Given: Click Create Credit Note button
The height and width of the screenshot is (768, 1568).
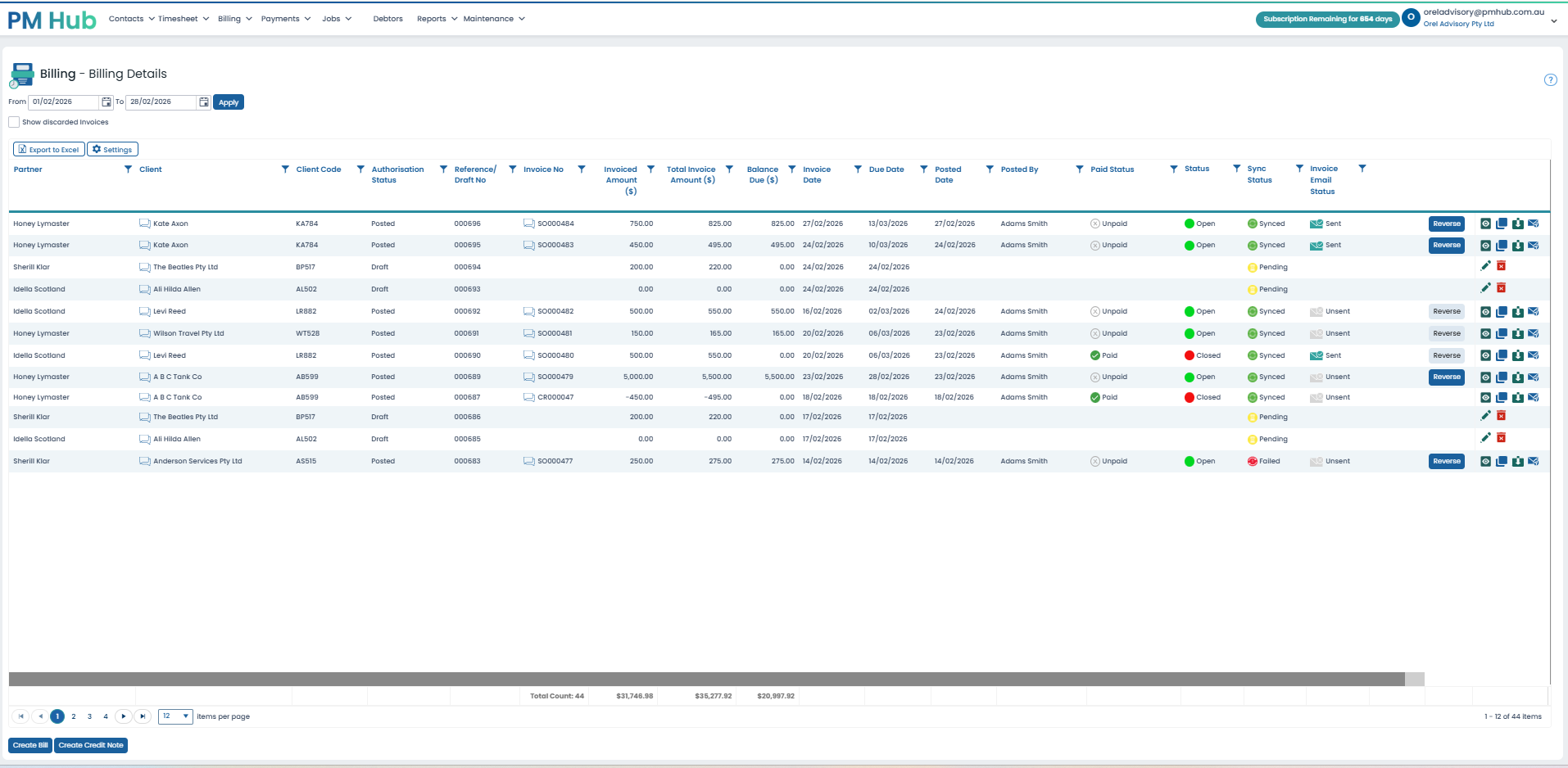Looking at the screenshot, I should click(x=91, y=745).
